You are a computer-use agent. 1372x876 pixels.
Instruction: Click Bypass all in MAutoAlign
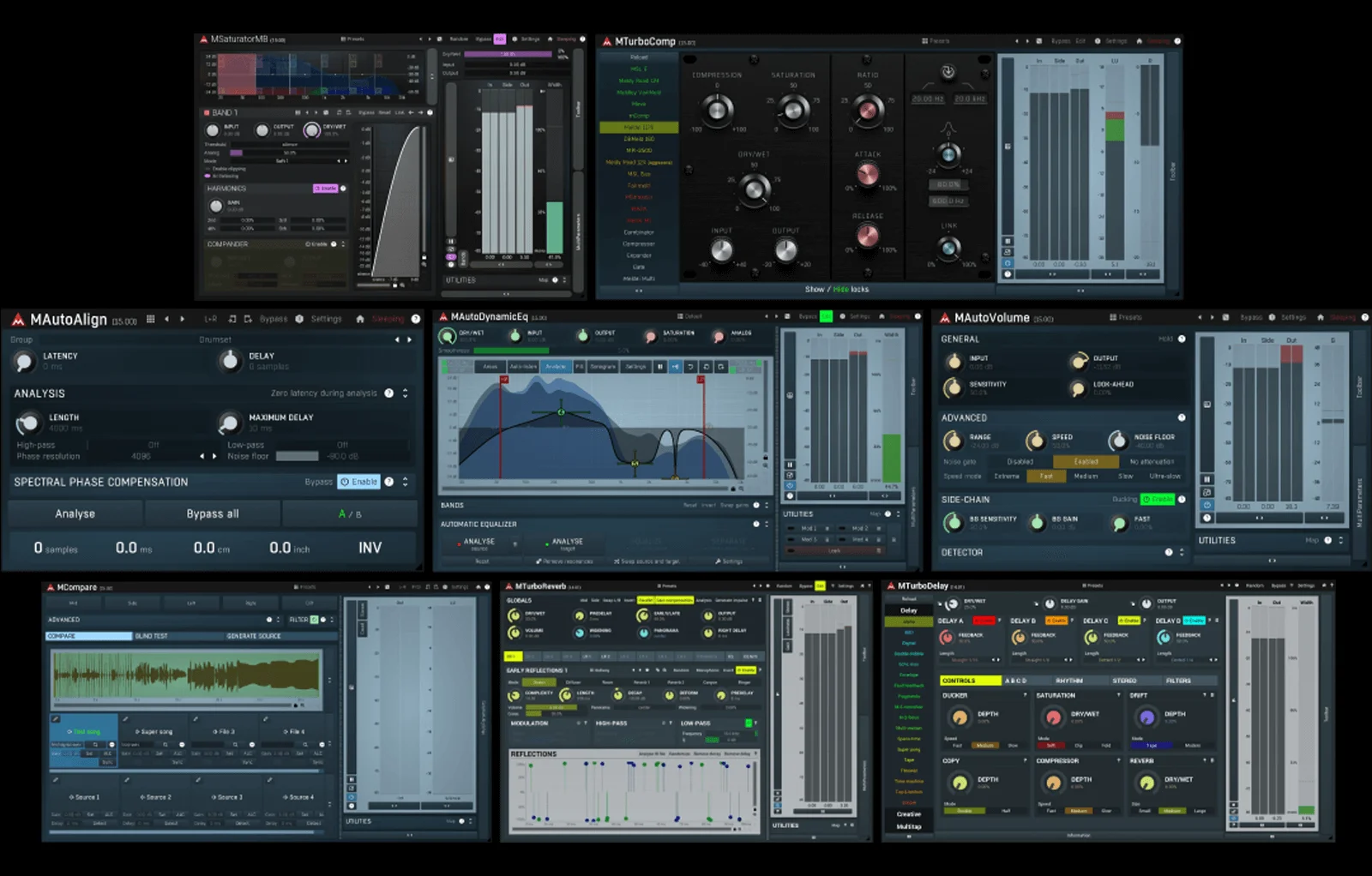213,514
